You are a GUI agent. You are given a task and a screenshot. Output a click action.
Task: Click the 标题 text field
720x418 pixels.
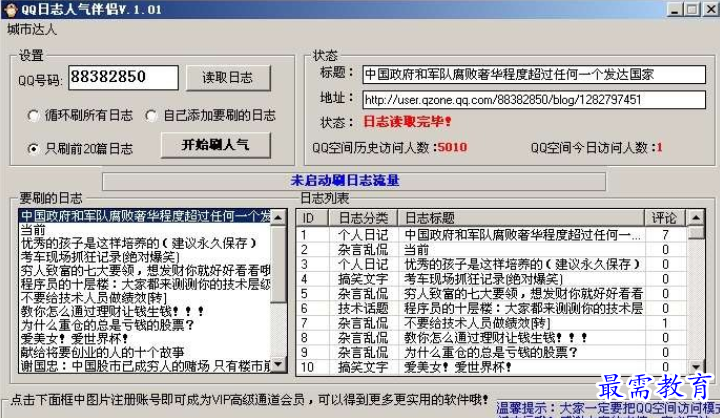[x=534, y=74]
